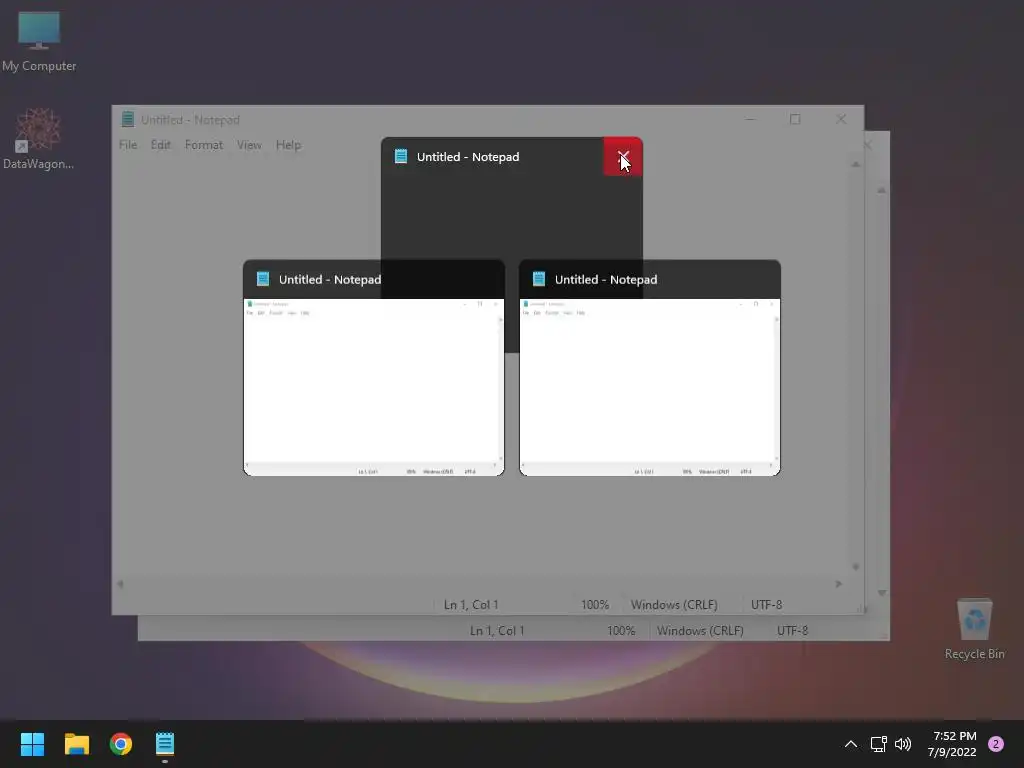This screenshot has width=1024, height=768.
Task: Open the Edit menu in Notepad
Action: (161, 145)
